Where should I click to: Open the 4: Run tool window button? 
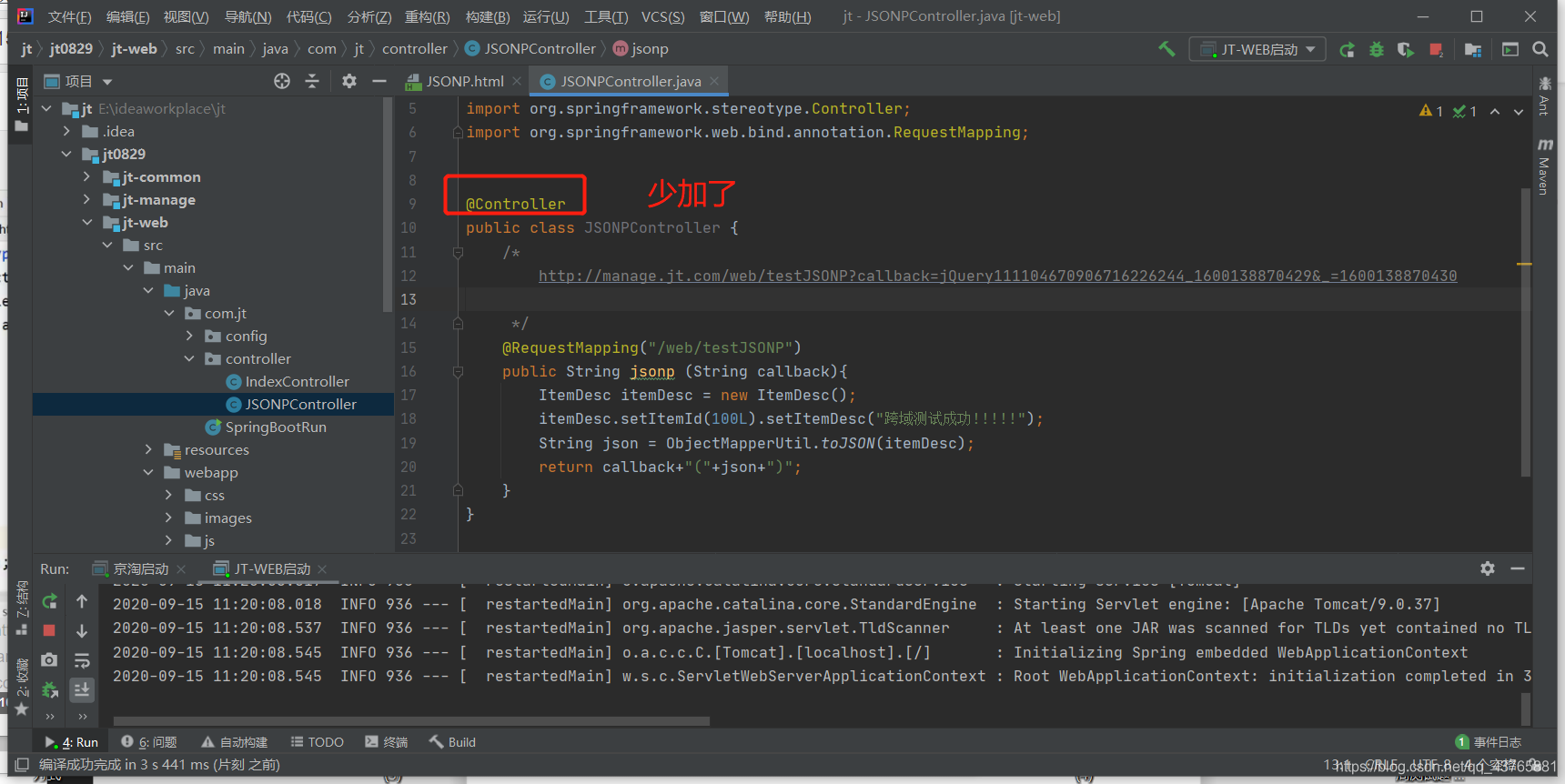(72, 742)
